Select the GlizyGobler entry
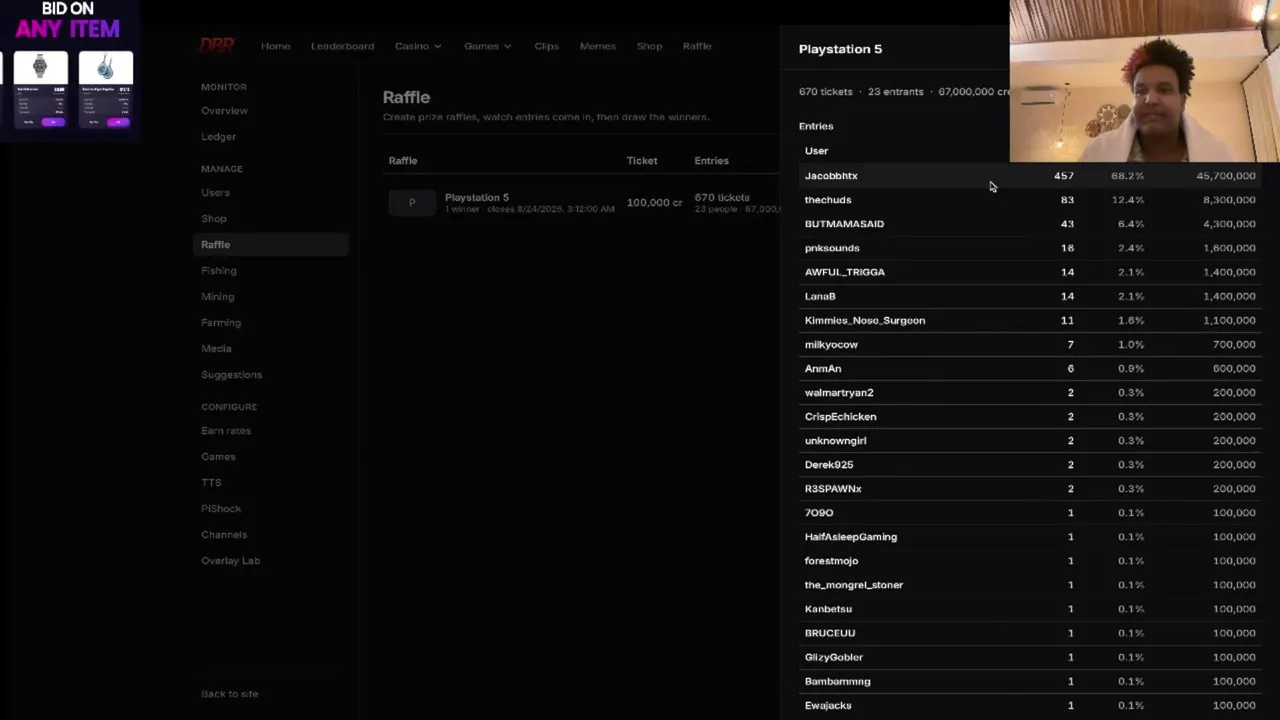 click(1030, 657)
